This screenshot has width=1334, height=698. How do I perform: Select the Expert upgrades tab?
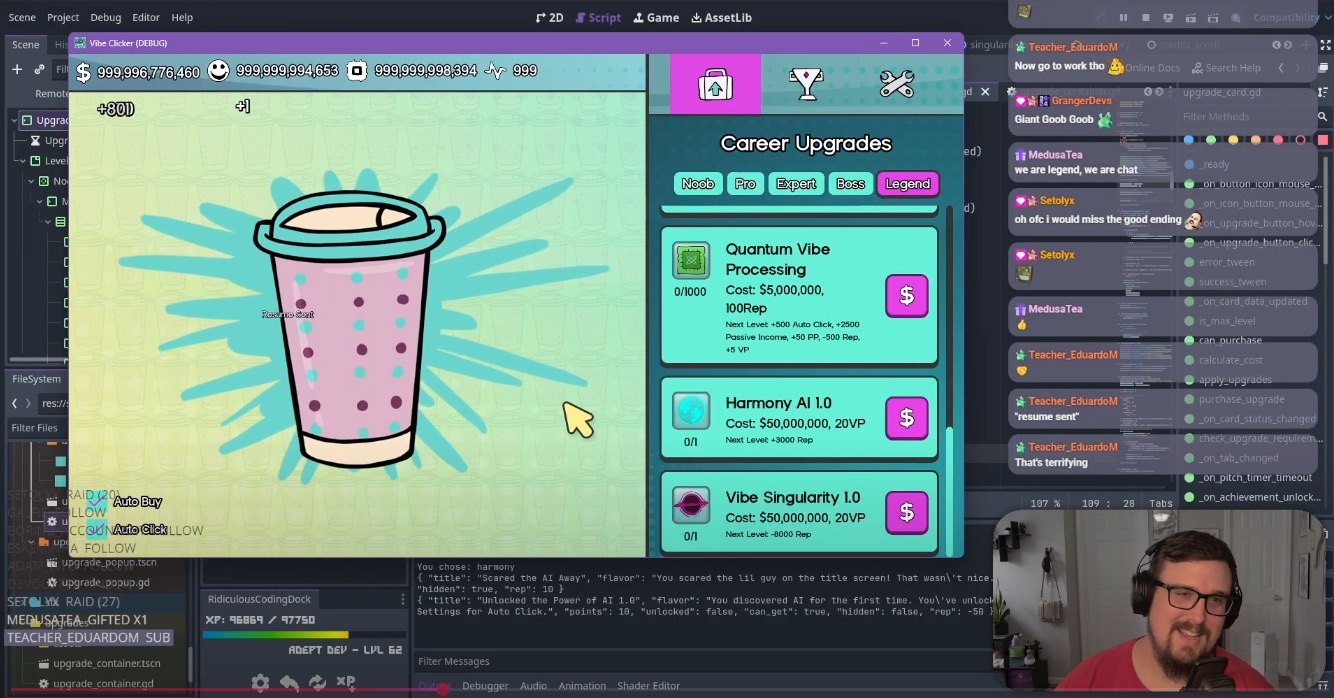coord(796,184)
